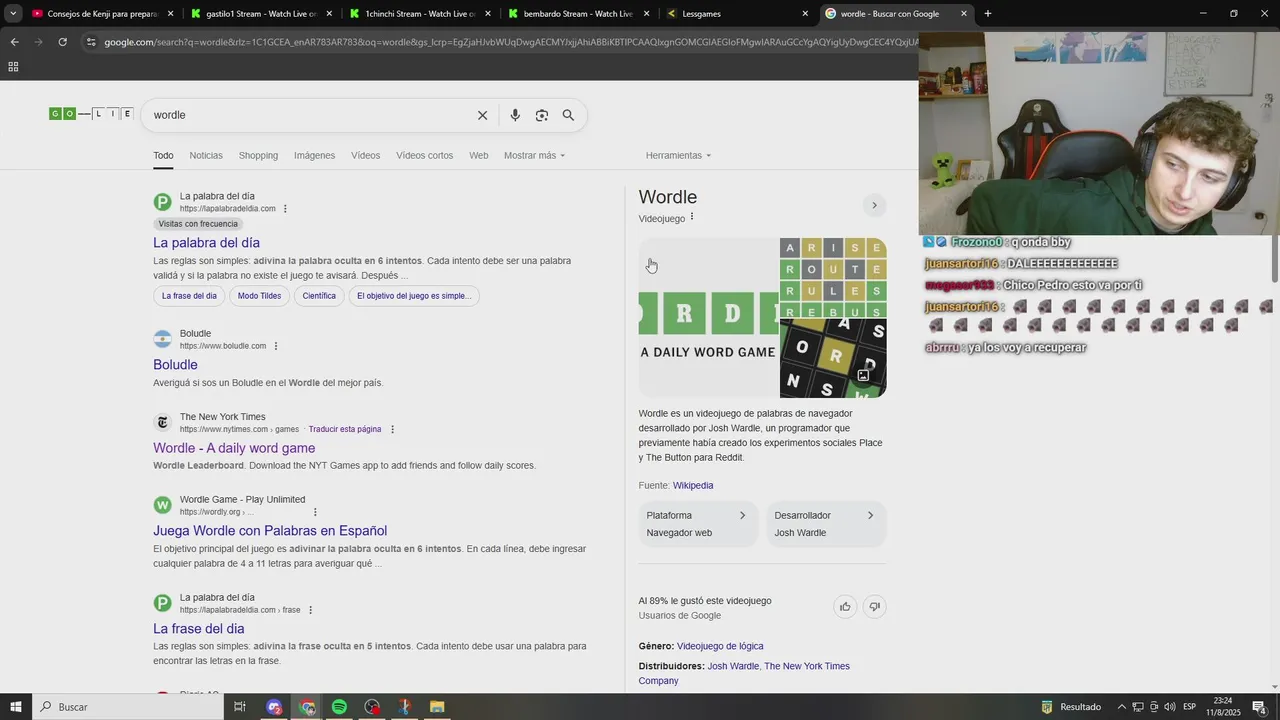Open the Wikipedia source link
1280x720 pixels.
(x=693, y=485)
